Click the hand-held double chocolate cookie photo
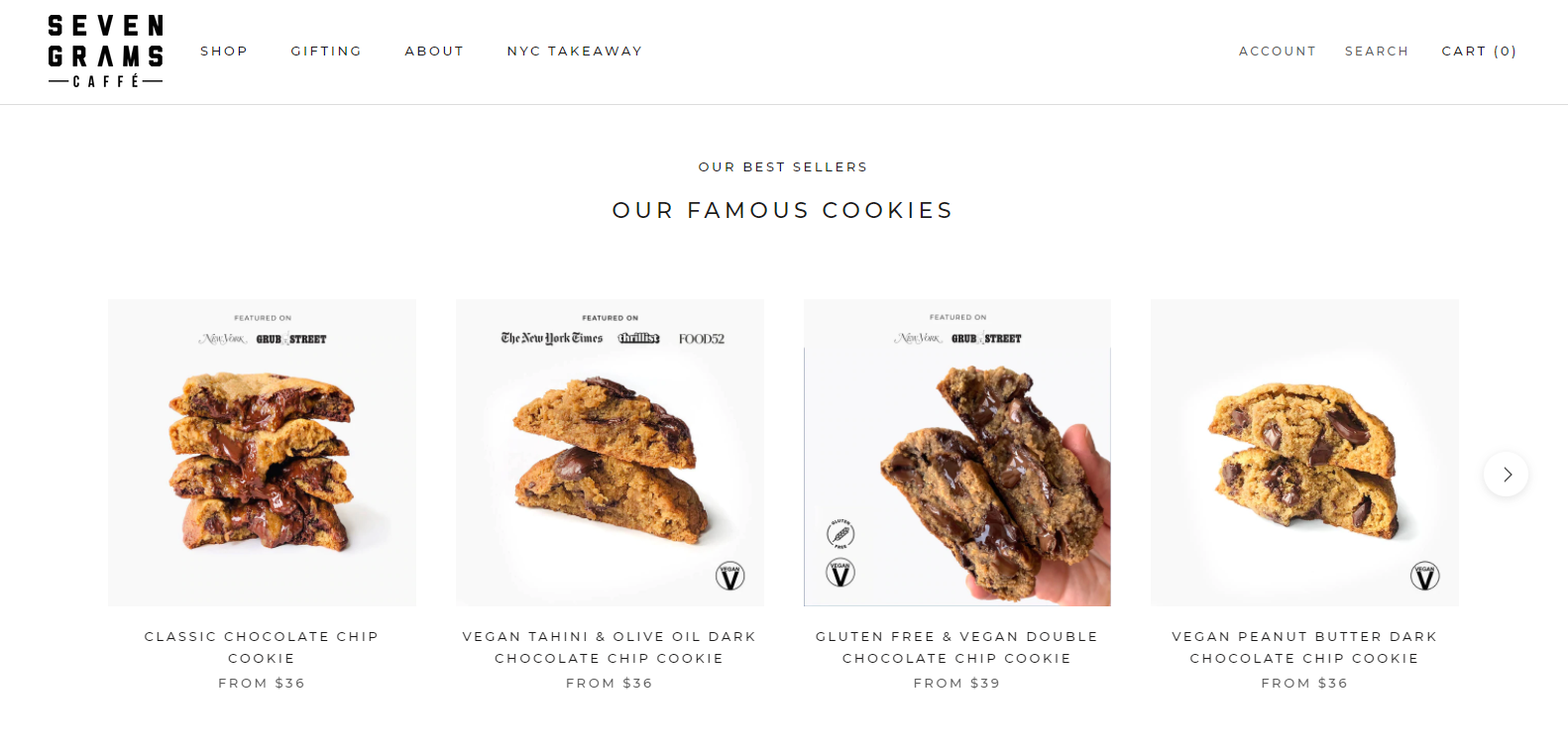Image resolution: width=1568 pixels, height=751 pixels. coord(957,453)
